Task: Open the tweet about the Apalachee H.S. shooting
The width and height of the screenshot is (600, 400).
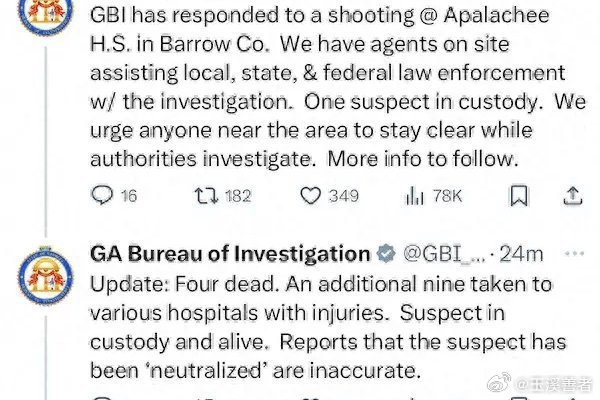Action: 338,87
